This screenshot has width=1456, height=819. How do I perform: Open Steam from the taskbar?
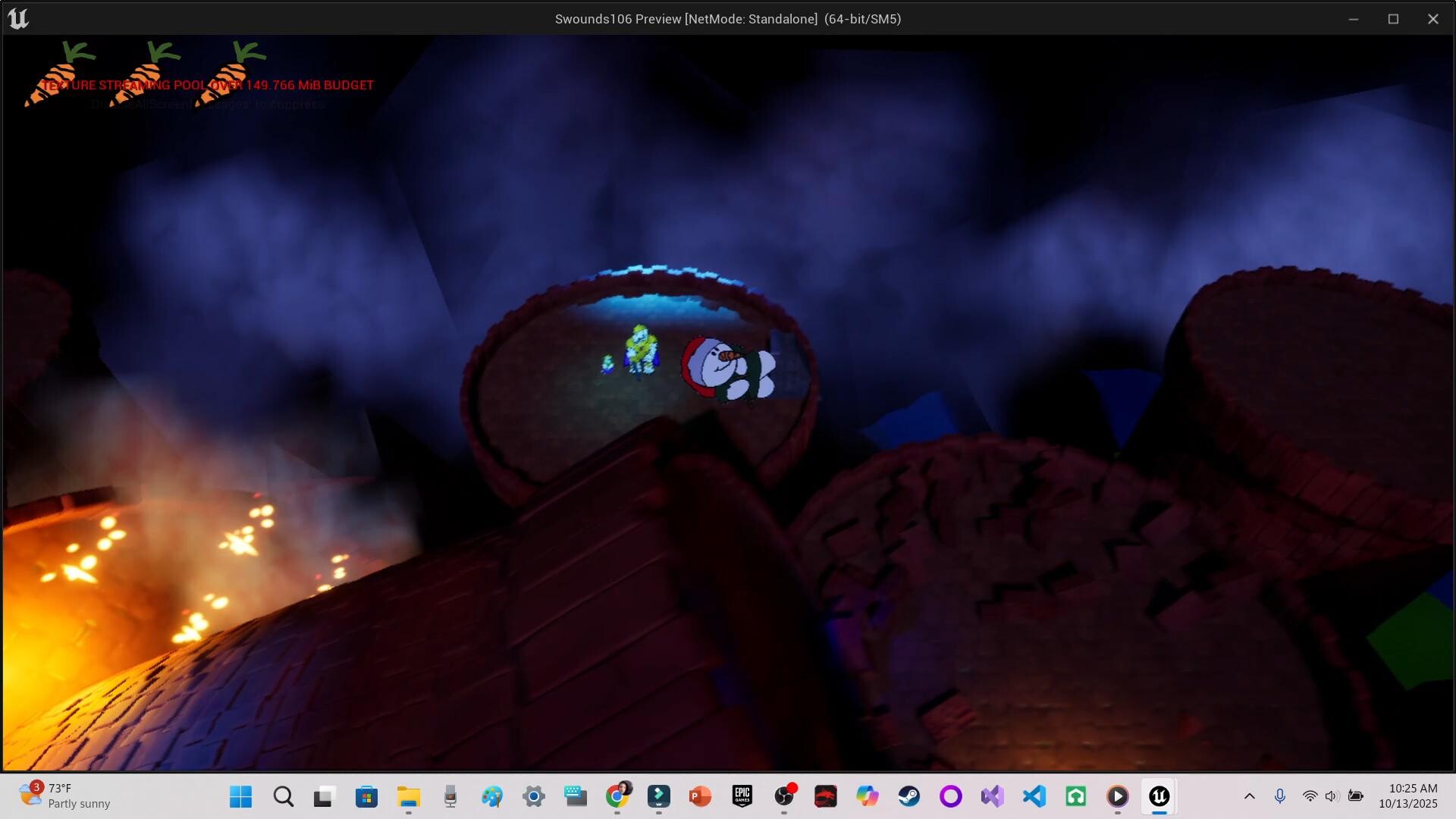[x=910, y=797]
